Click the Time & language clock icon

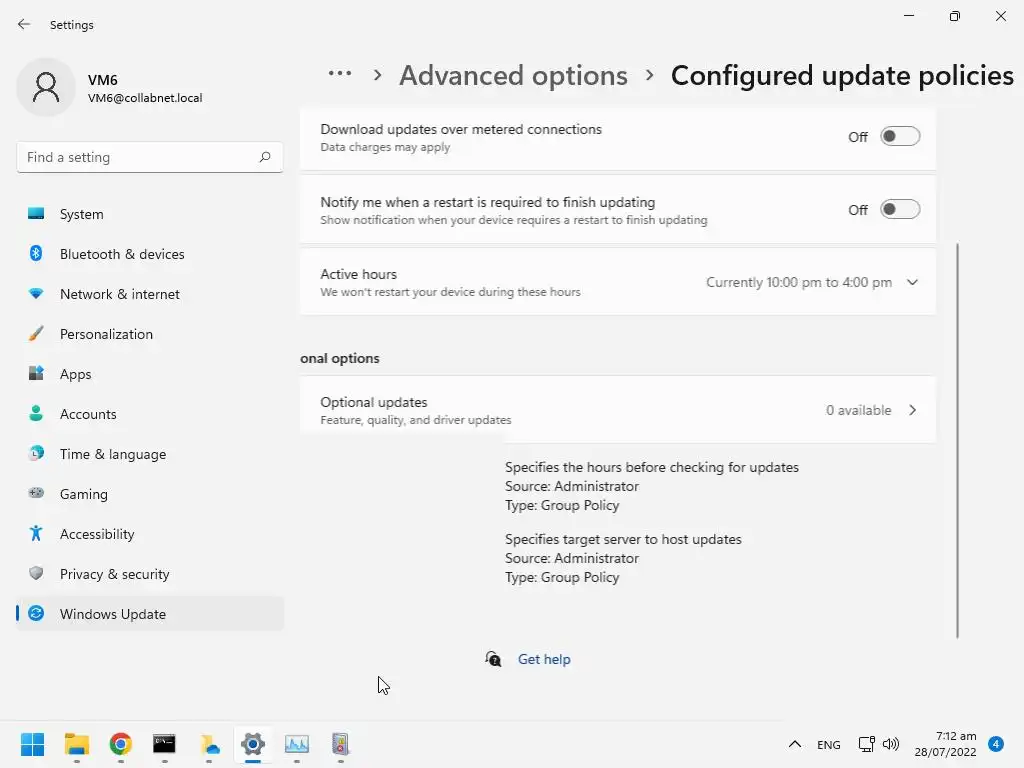tap(36, 454)
